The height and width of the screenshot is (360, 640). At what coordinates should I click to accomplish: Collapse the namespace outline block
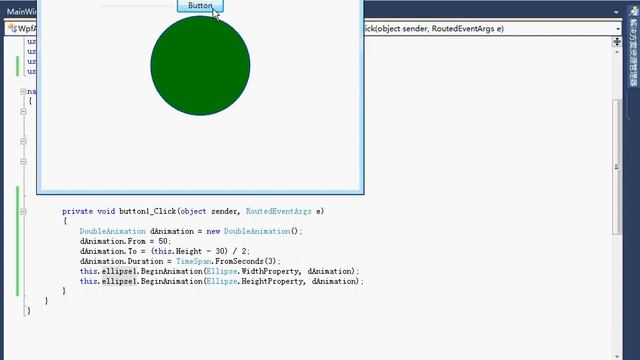pyautogui.click(x=23, y=91)
